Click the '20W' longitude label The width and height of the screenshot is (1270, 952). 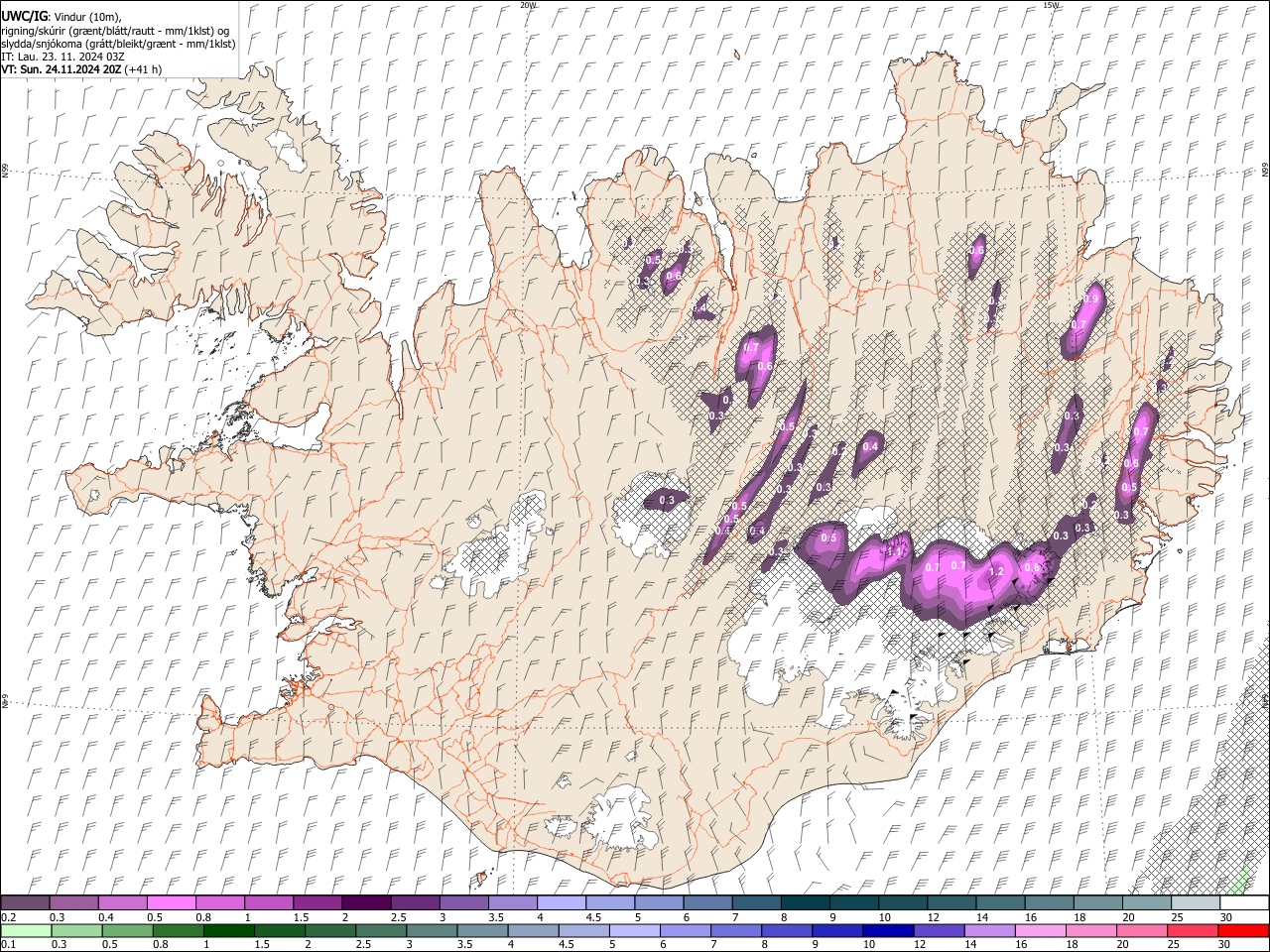pos(528,5)
